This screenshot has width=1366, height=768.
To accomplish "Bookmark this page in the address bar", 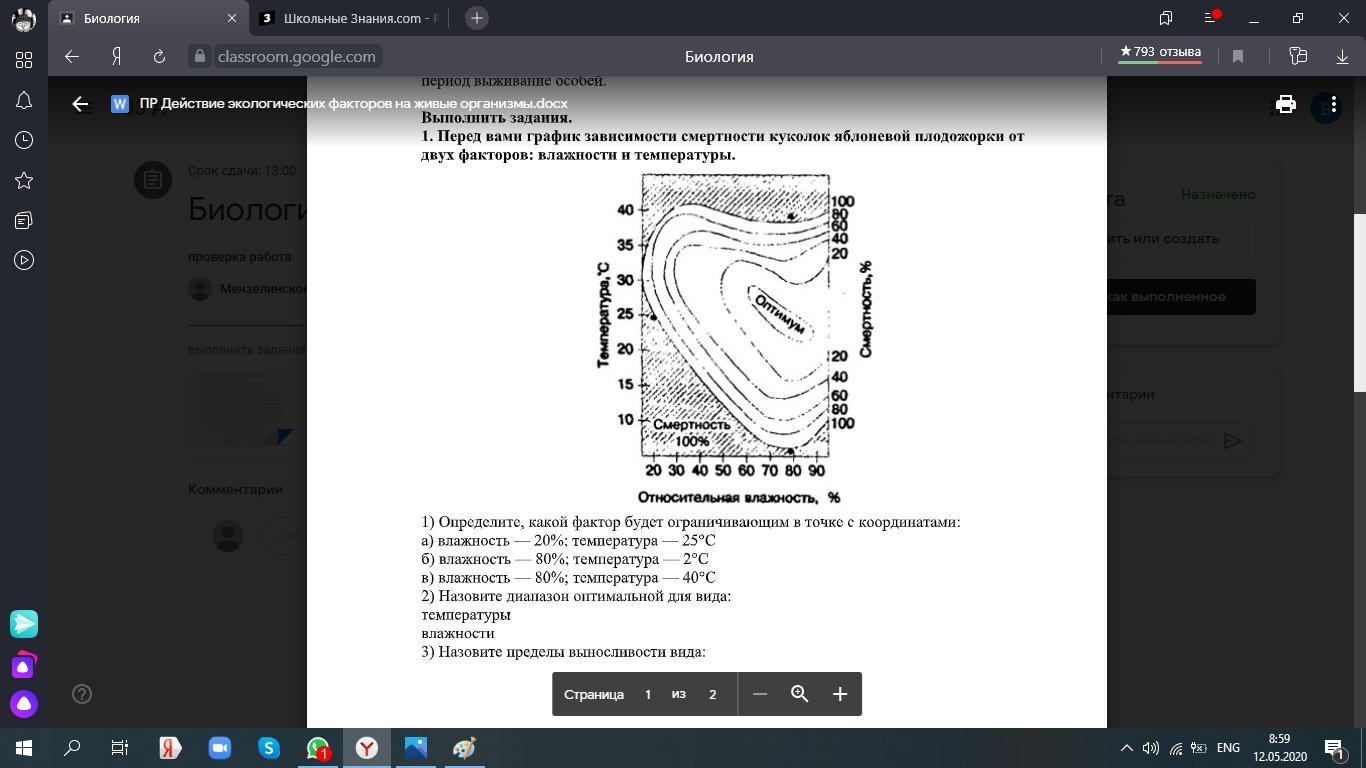I will pos(1238,57).
